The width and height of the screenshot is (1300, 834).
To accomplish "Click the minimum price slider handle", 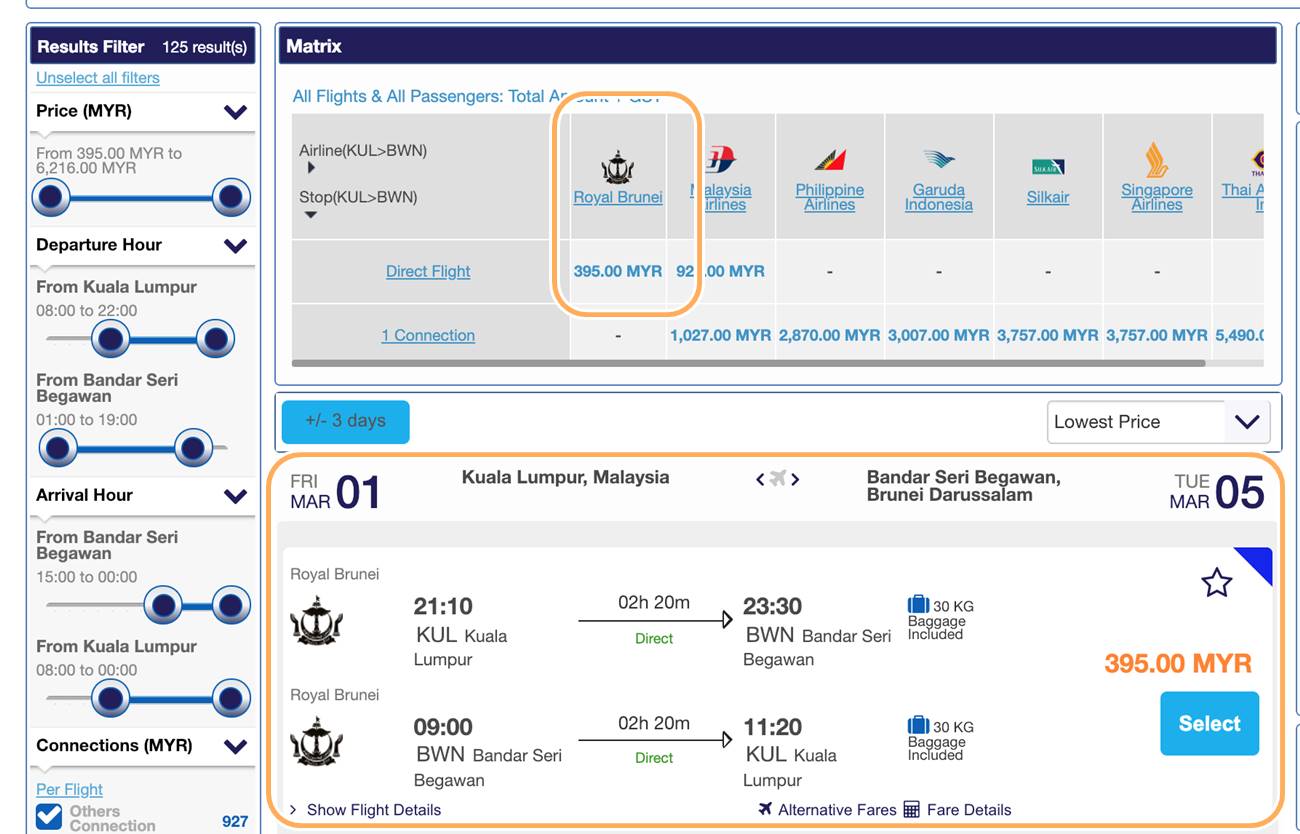I will [50, 198].
